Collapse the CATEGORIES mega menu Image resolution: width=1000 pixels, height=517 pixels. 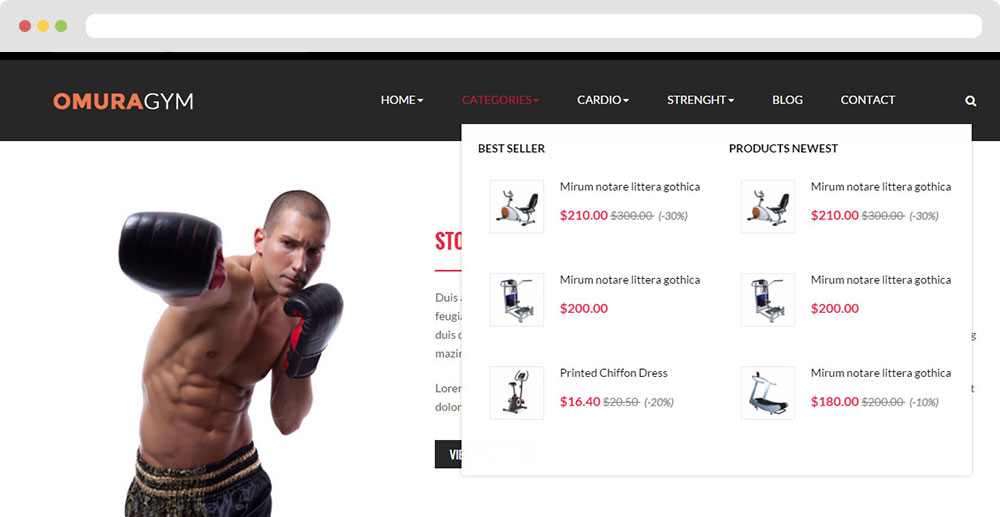click(500, 100)
